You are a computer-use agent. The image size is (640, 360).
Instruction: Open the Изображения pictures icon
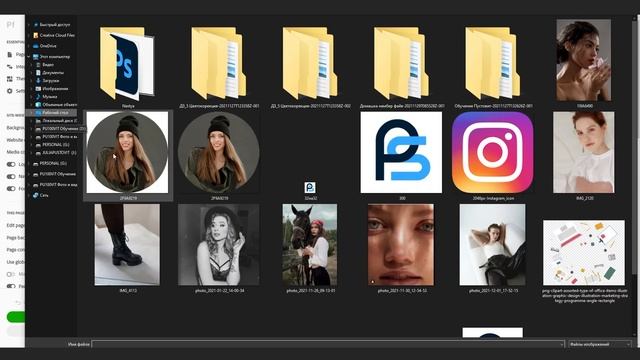point(38,89)
